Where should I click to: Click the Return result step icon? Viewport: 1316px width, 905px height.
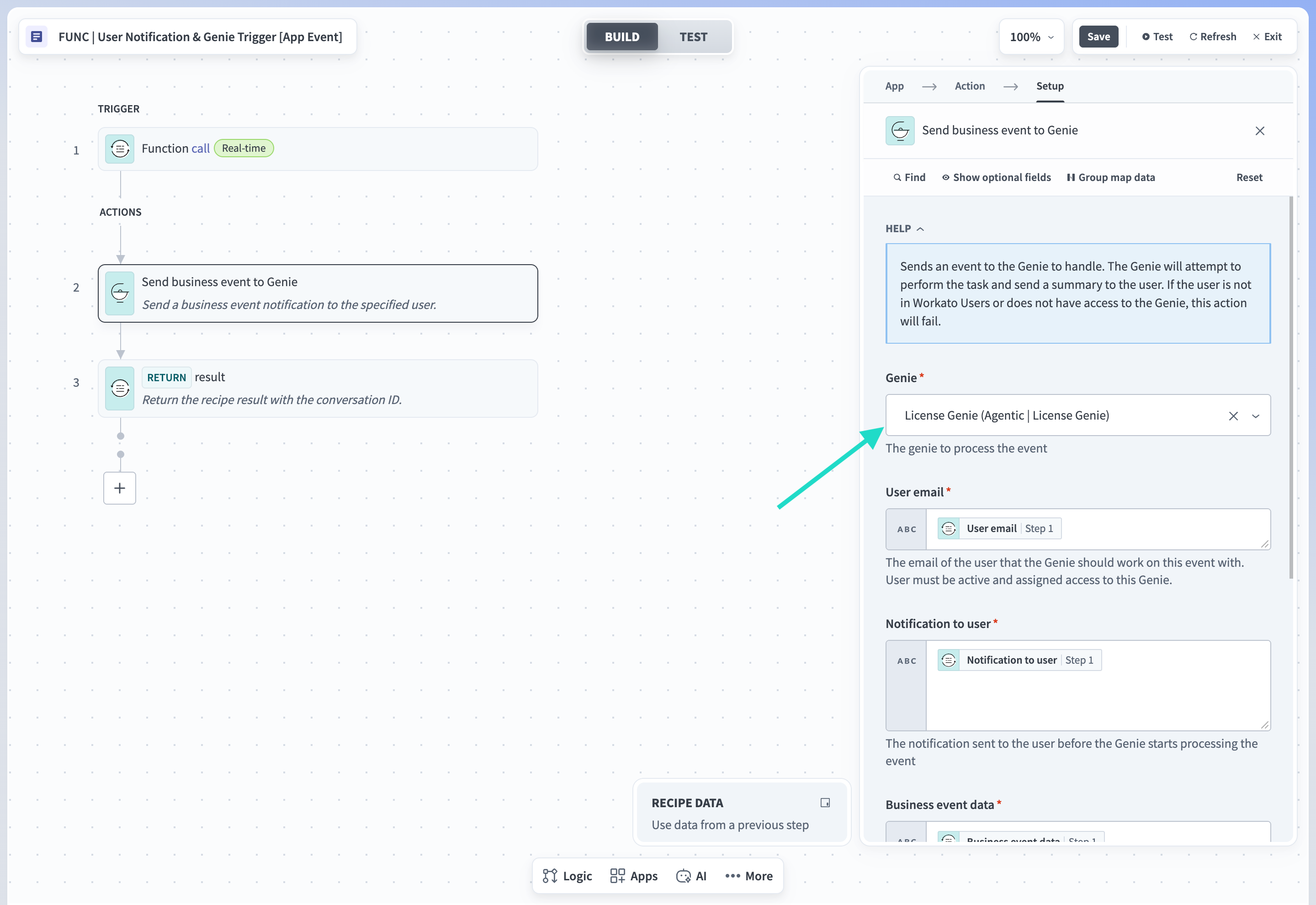120,389
